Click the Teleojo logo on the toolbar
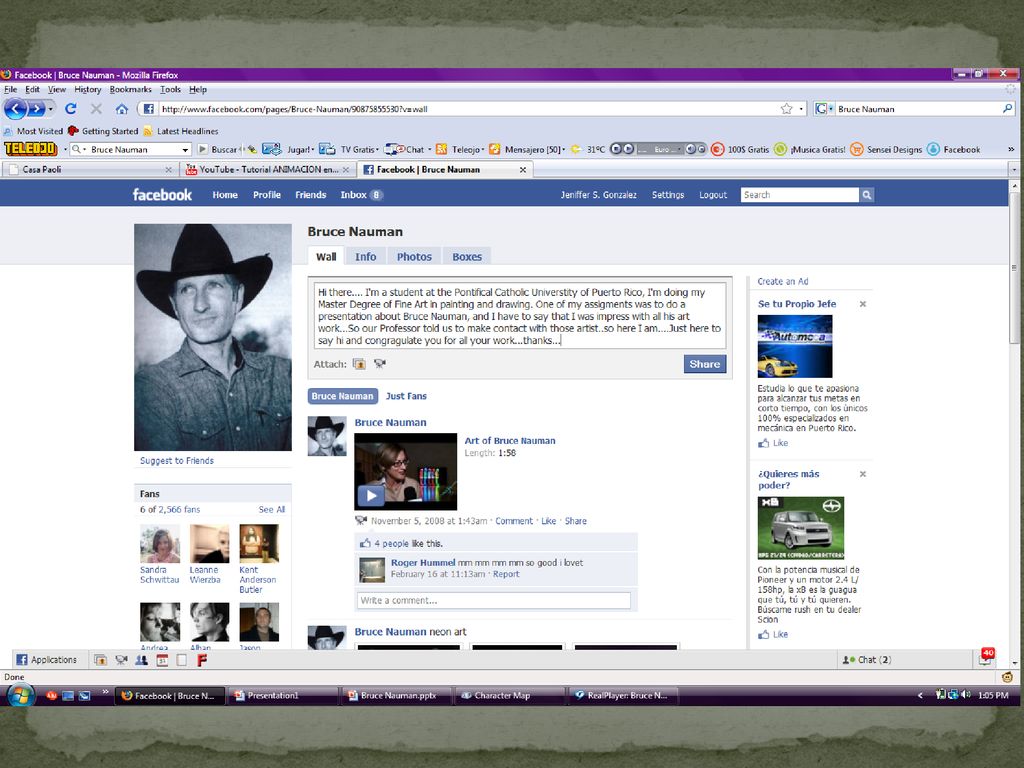1024x768 pixels. [x=31, y=149]
